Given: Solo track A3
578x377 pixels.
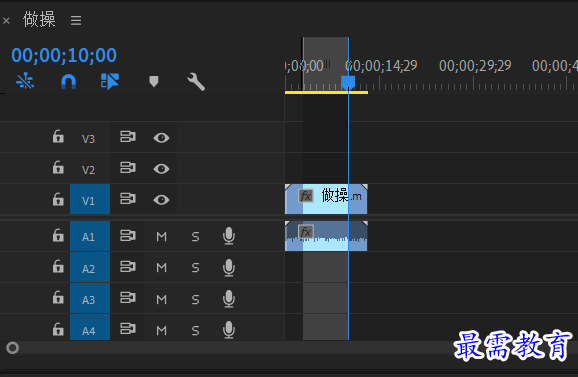Looking at the screenshot, I should [195, 299].
